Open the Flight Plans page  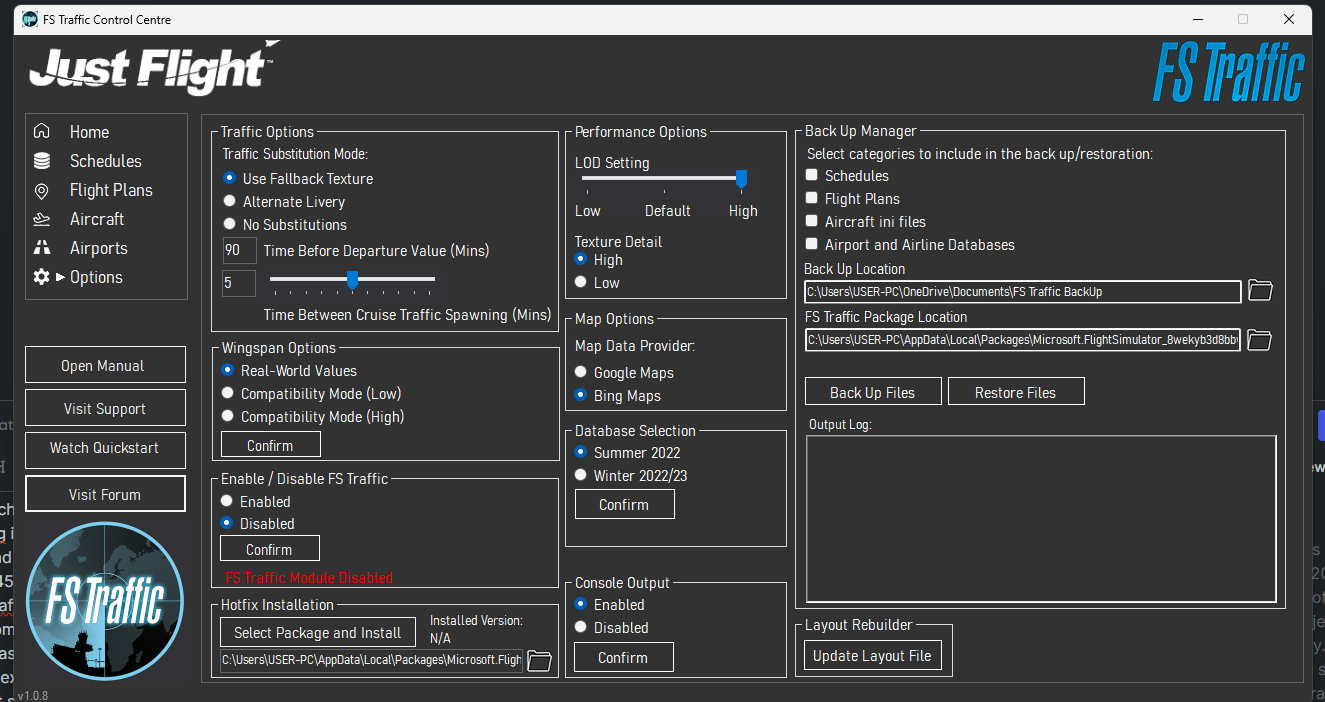pyautogui.click(x=111, y=190)
